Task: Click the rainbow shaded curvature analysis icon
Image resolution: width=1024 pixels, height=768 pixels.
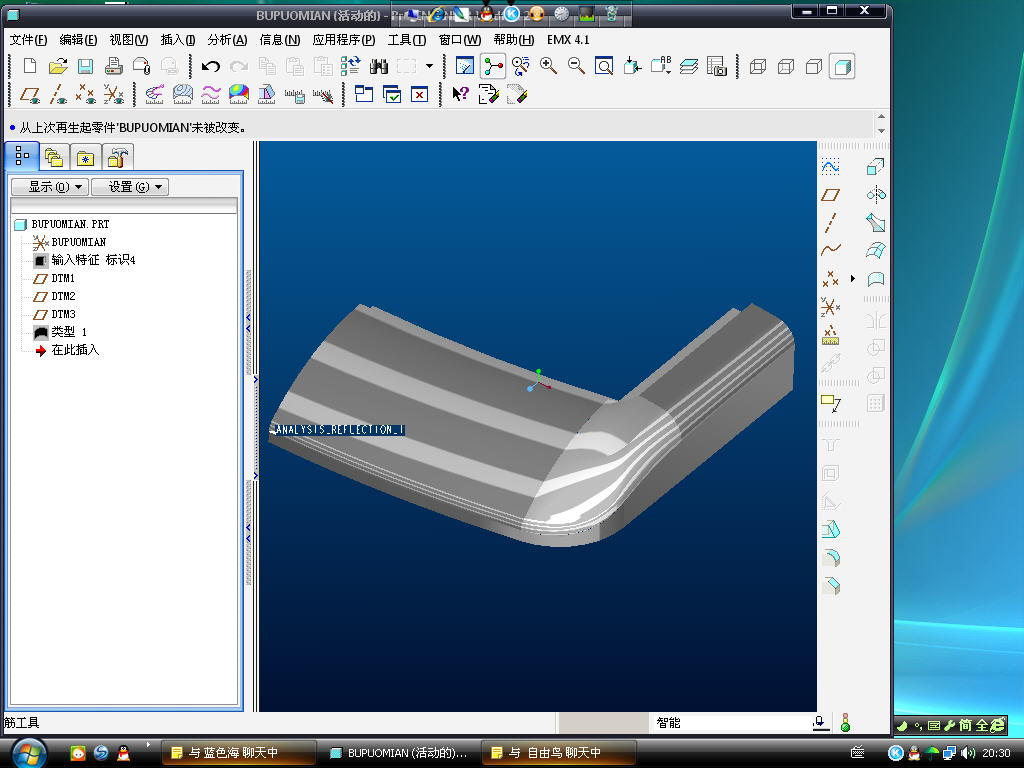Action: [238, 95]
